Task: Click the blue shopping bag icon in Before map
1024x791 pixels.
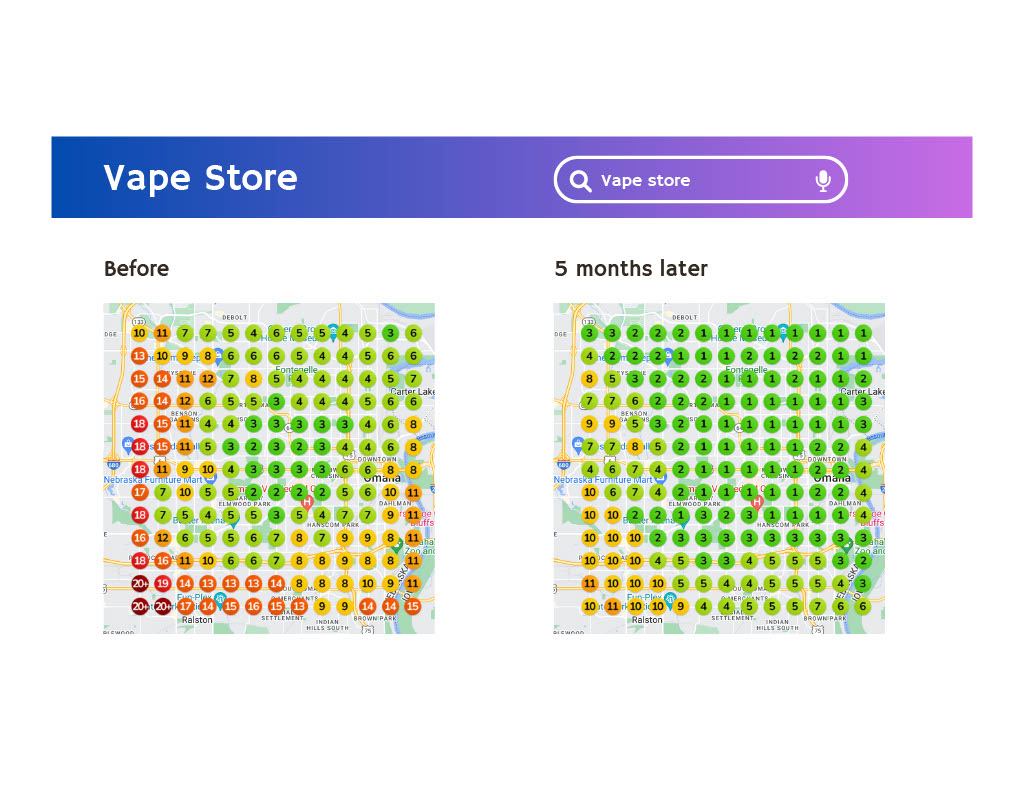Action: pos(128,443)
